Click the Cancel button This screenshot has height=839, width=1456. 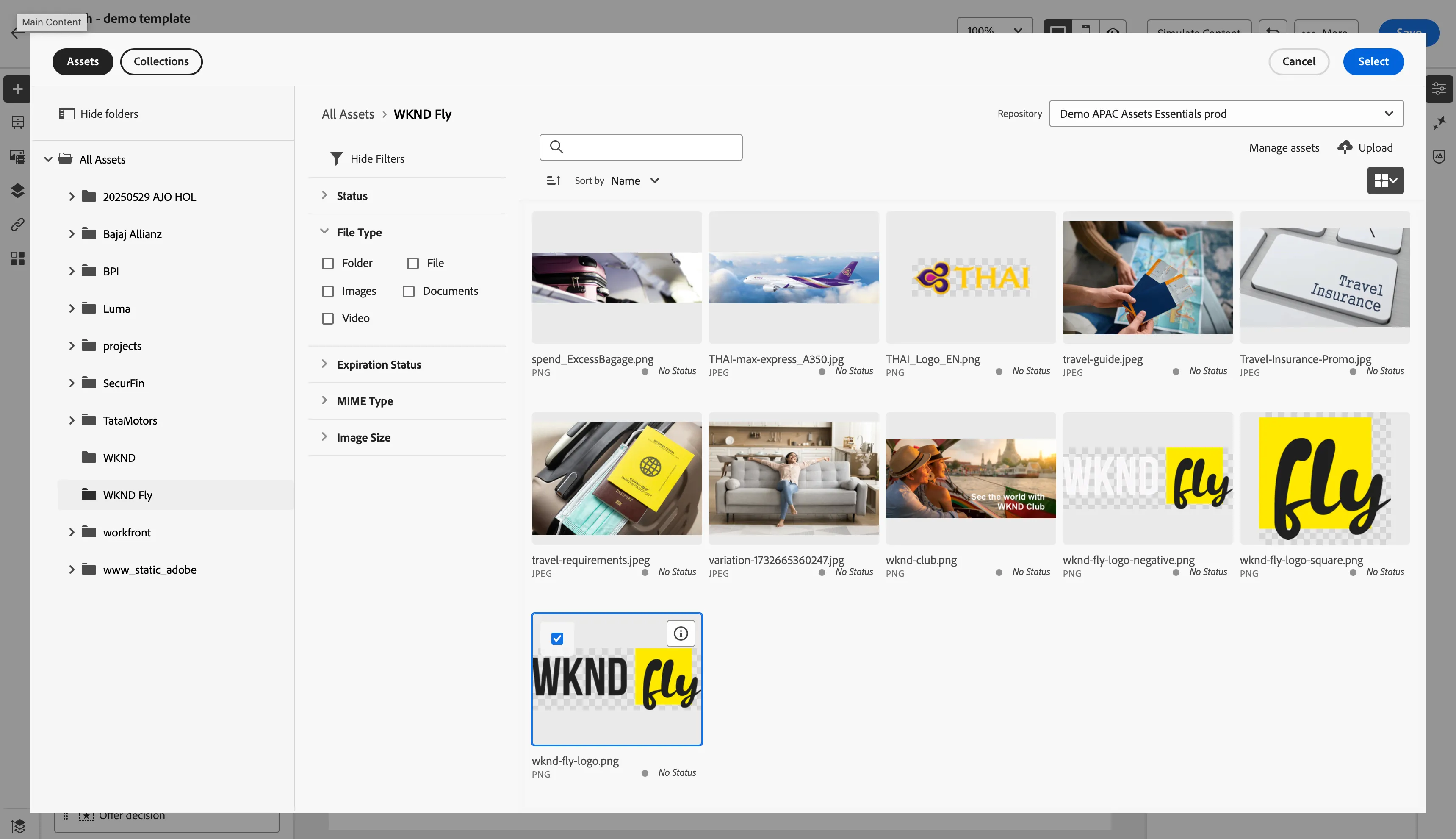click(x=1298, y=62)
